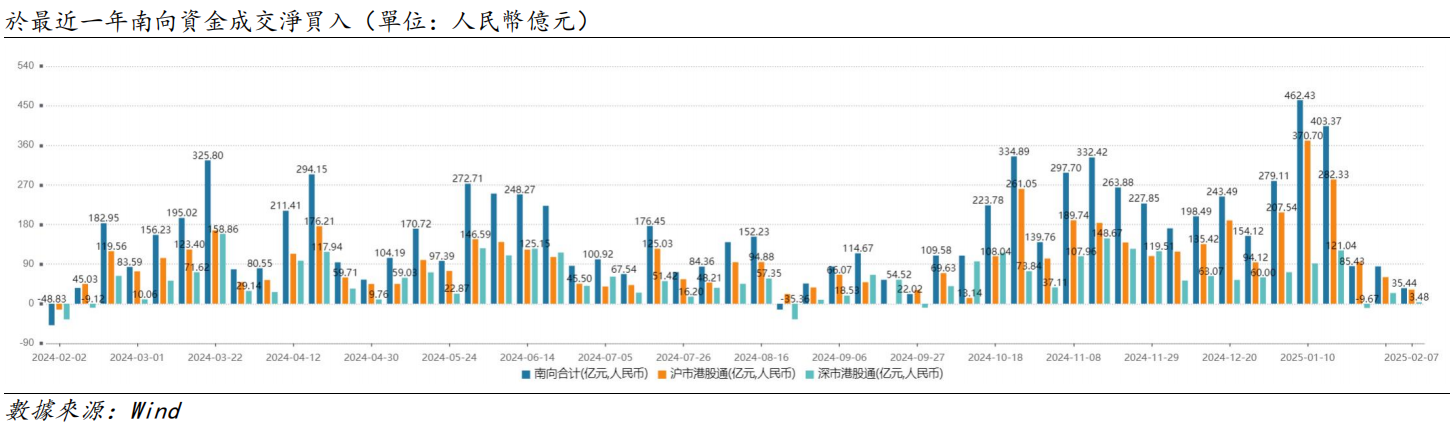The width and height of the screenshot is (1454, 425).
Task: Select the 2024-02-02 x-axis date label
Action: click(x=58, y=356)
